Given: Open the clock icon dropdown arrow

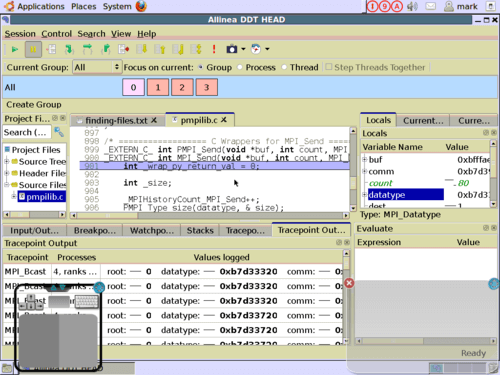Looking at the screenshot, I should (267, 49).
